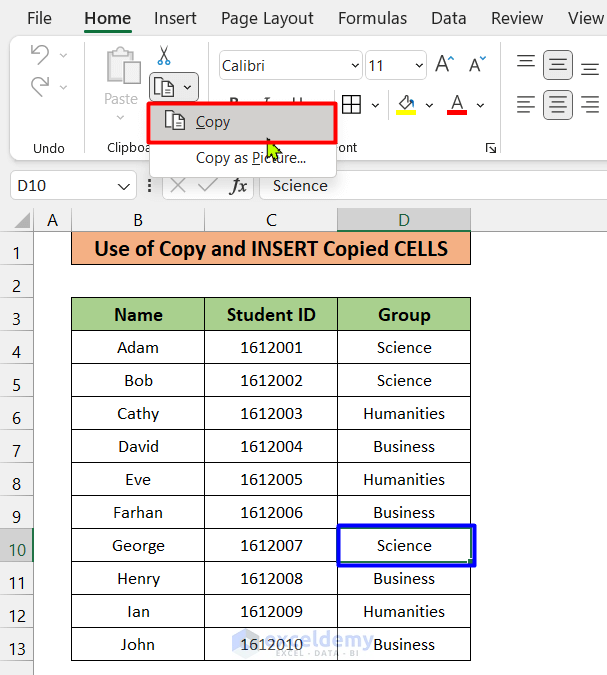Screen dimensions: 607x675
Task: Toggle center horizontal alignment
Action: (558, 104)
